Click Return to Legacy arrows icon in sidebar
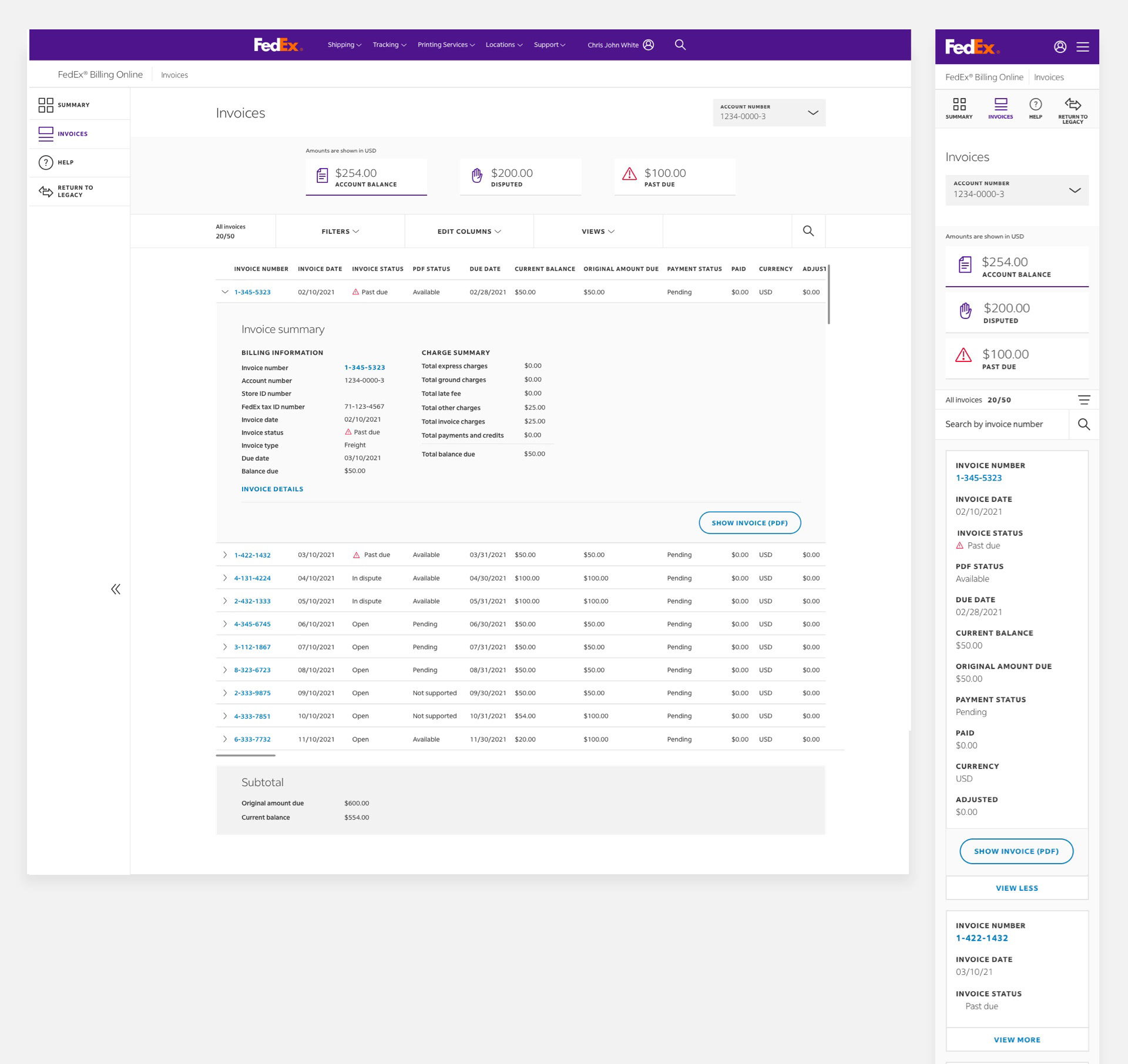The height and width of the screenshot is (1064, 1128). 46,192
